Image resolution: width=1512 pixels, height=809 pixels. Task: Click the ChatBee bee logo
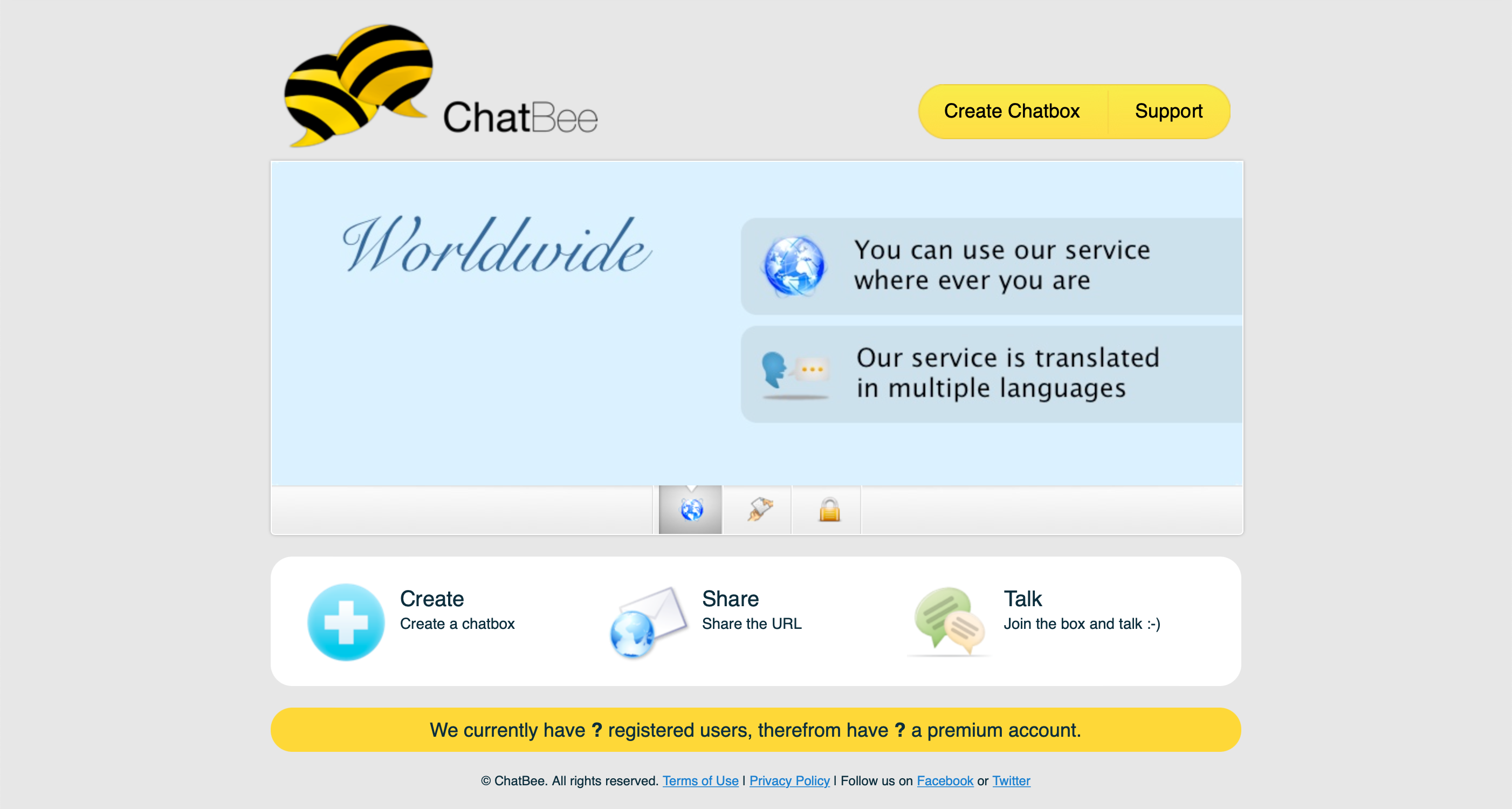(358, 85)
